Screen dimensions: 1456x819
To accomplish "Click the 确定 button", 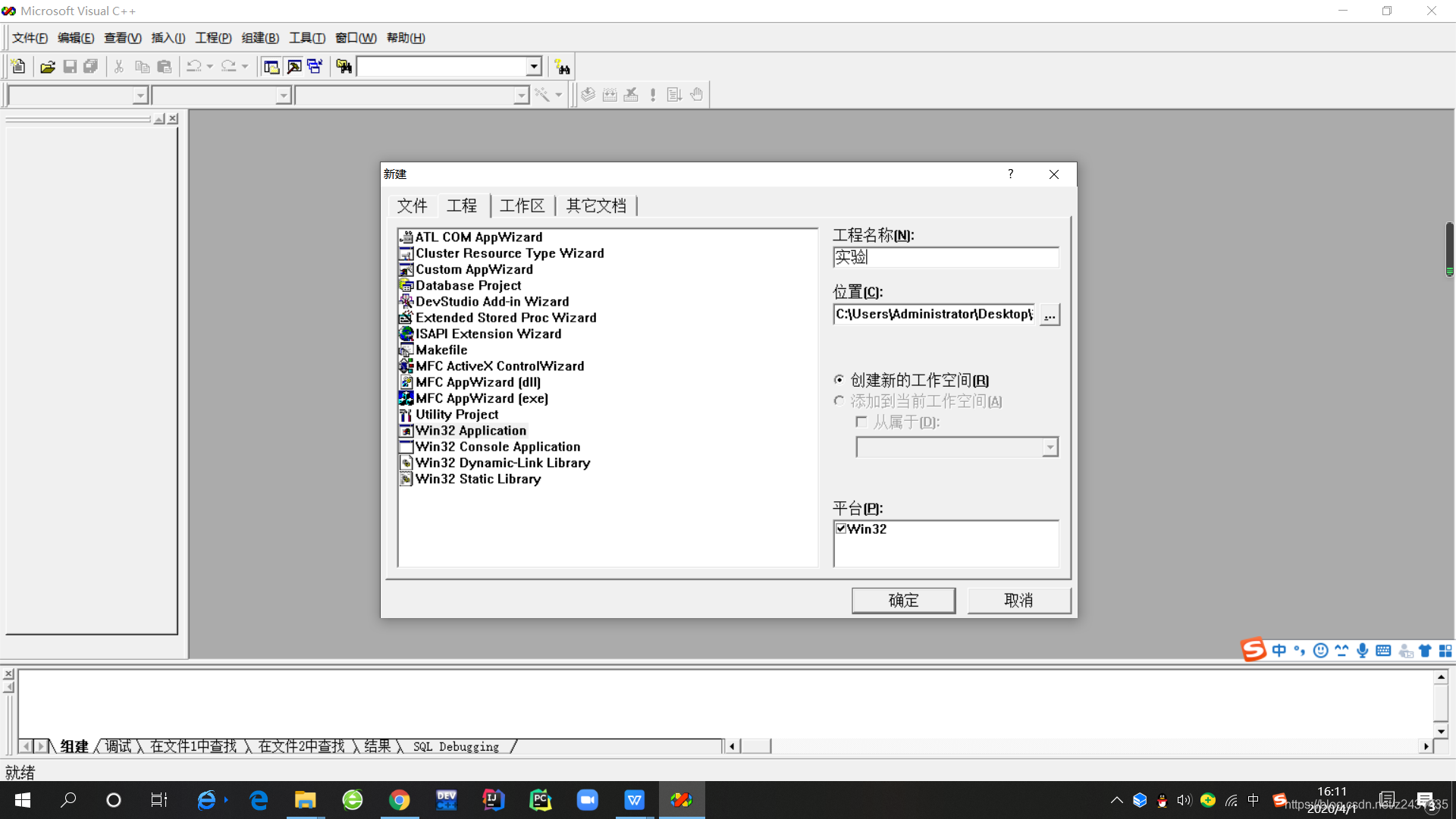I will [903, 601].
